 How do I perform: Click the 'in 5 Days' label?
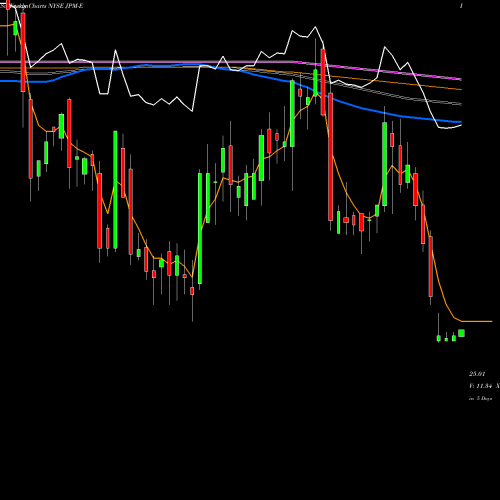(x=481, y=398)
